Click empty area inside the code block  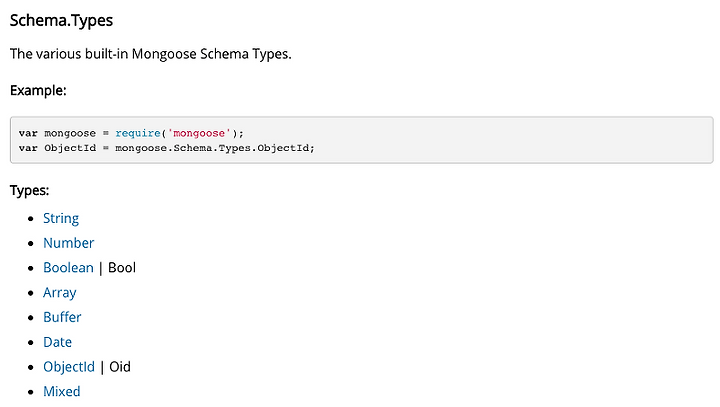(x=505, y=140)
